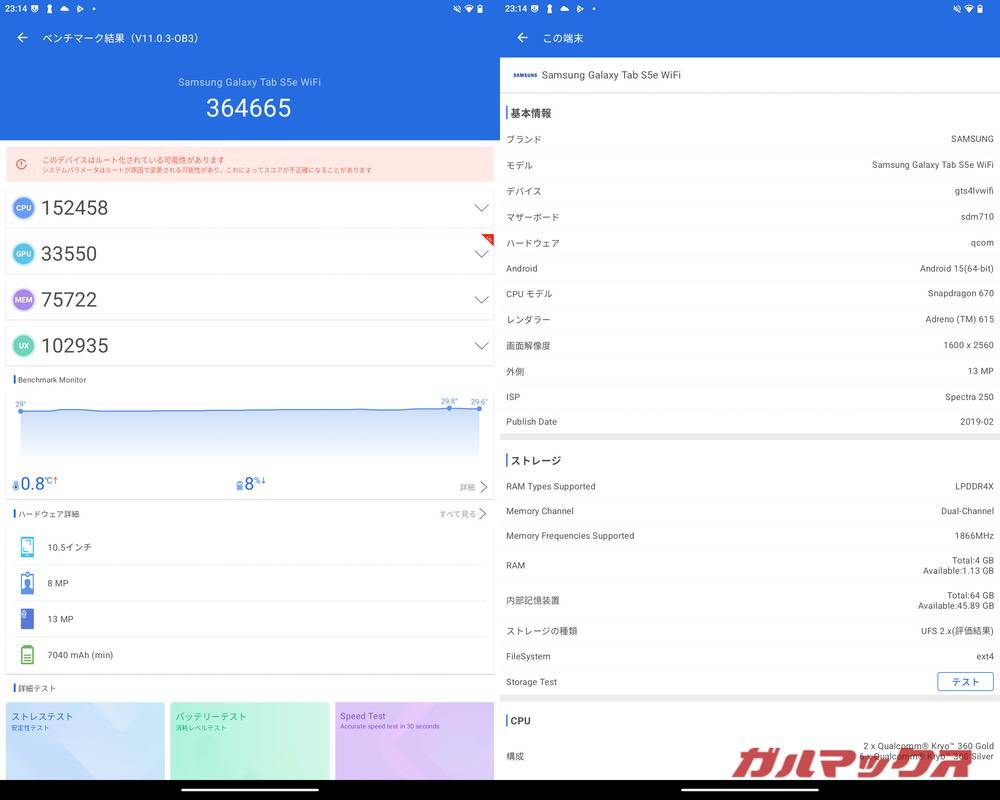Expand the CPU score details

(481, 207)
